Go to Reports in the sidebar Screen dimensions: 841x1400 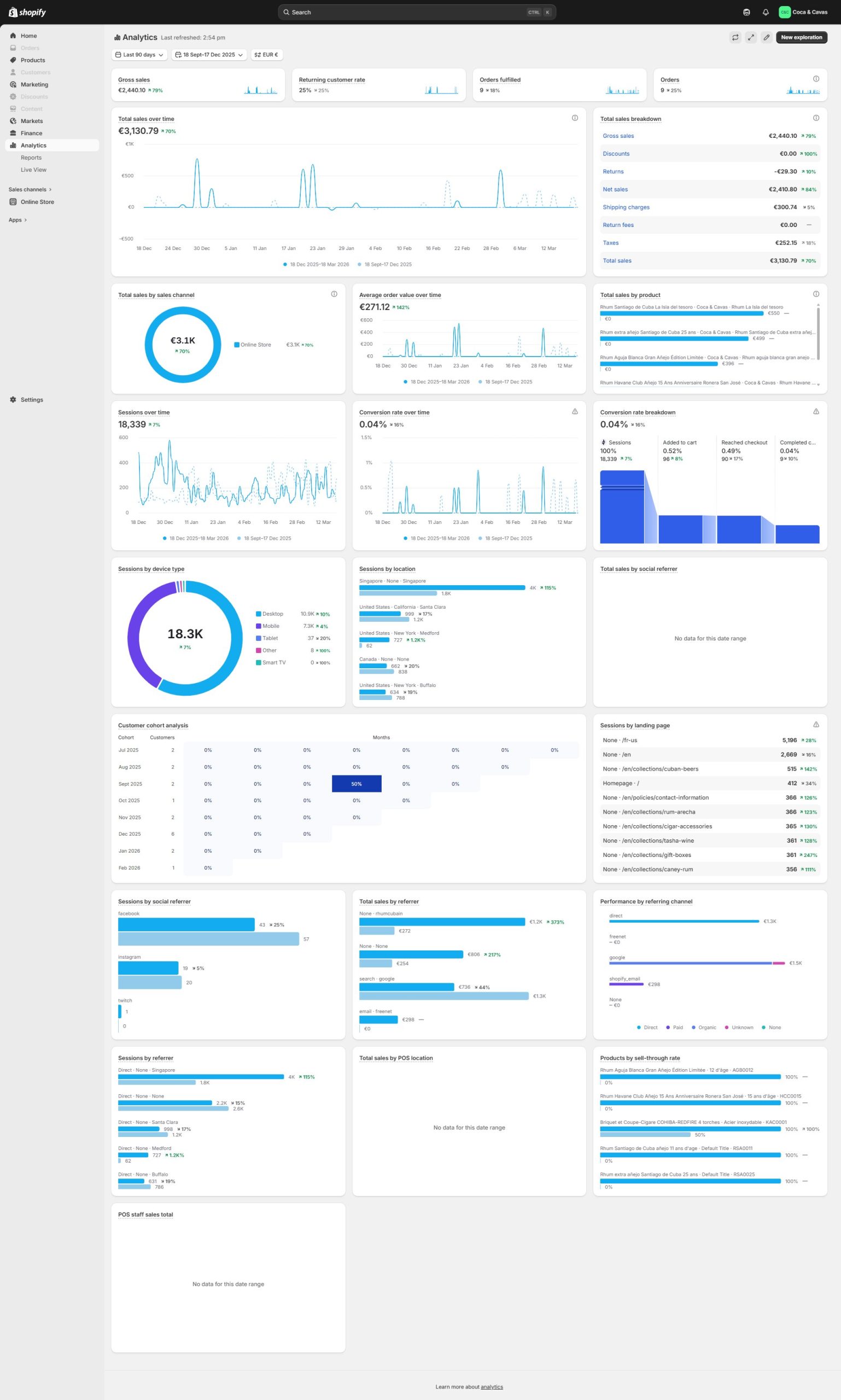pyautogui.click(x=31, y=157)
